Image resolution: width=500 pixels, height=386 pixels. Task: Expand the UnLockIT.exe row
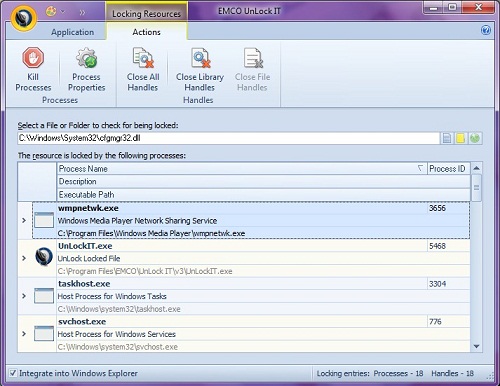[x=24, y=258]
